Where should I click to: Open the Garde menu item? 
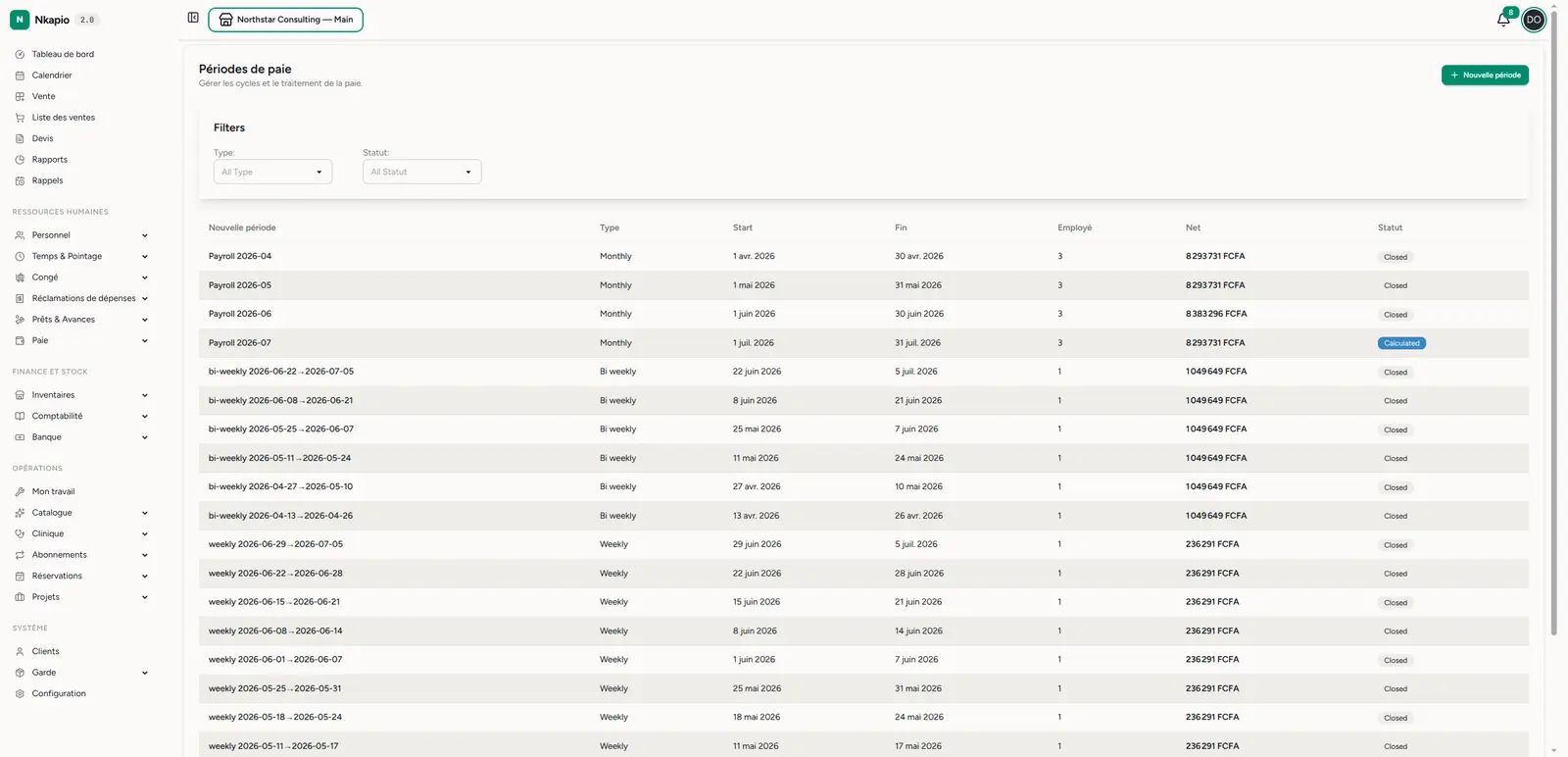(x=81, y=673)
